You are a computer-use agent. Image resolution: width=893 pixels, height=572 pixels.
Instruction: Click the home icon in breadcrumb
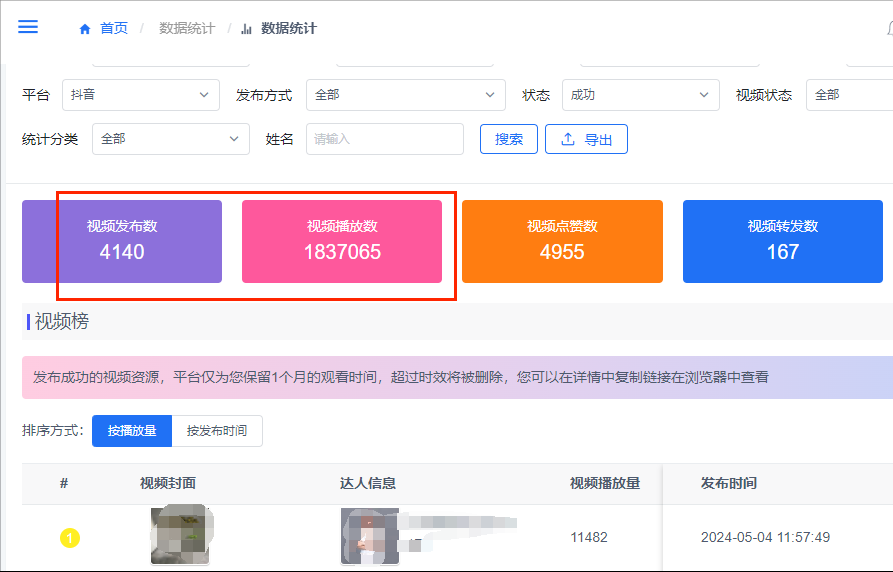(x=85, y=29)
